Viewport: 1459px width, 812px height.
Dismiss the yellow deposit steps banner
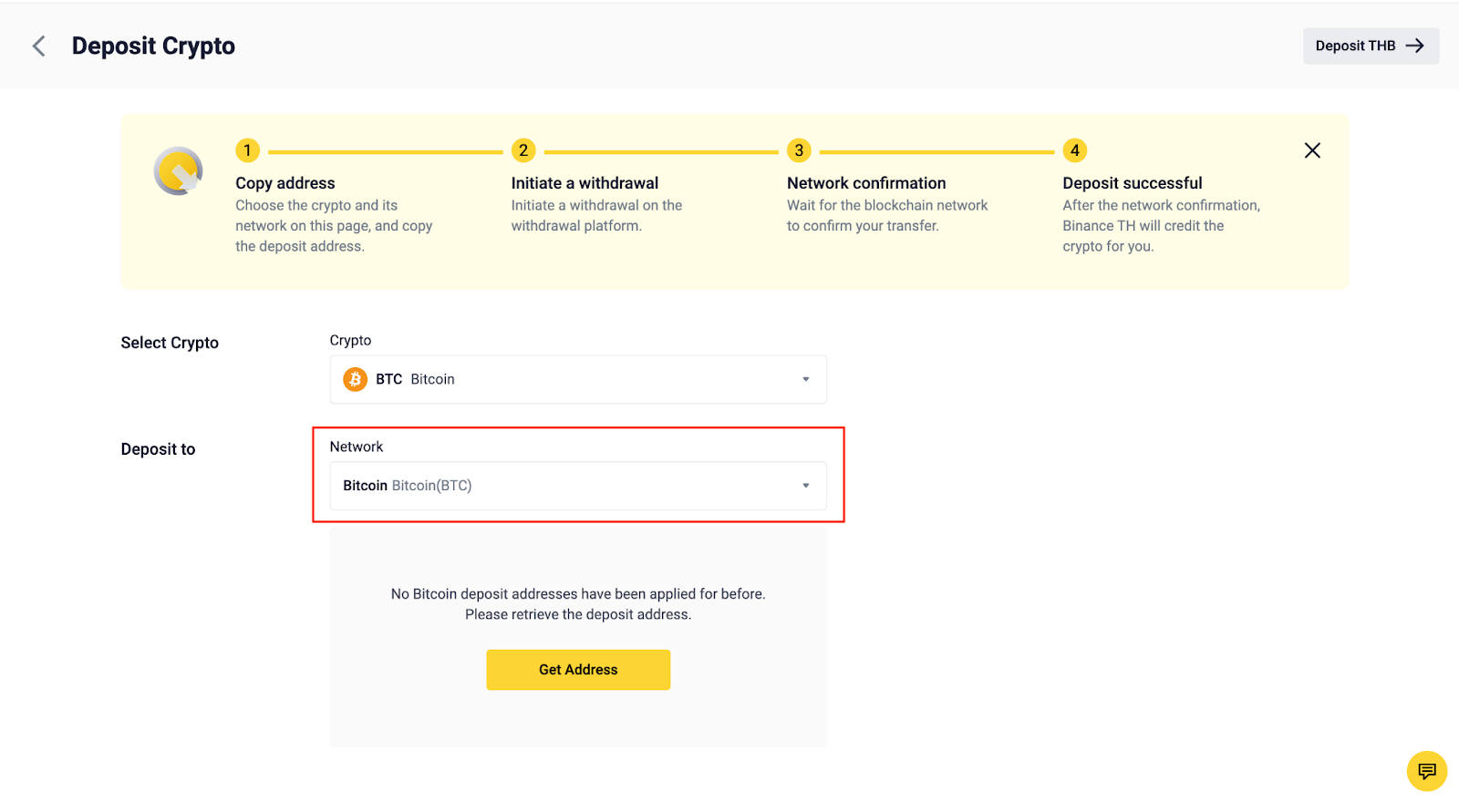coord(1312,151)
